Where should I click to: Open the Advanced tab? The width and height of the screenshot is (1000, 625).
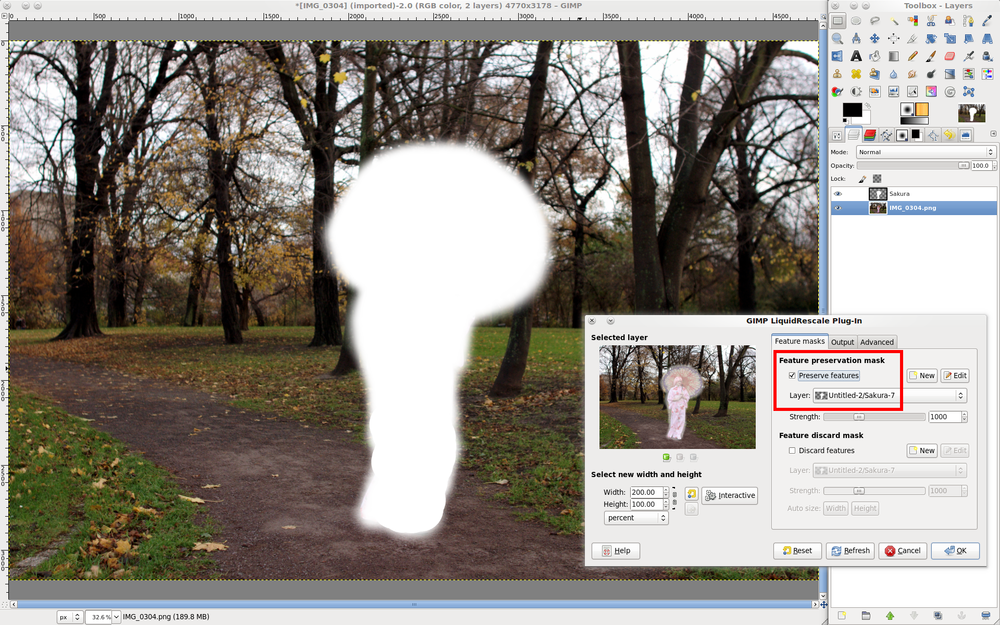877,342
